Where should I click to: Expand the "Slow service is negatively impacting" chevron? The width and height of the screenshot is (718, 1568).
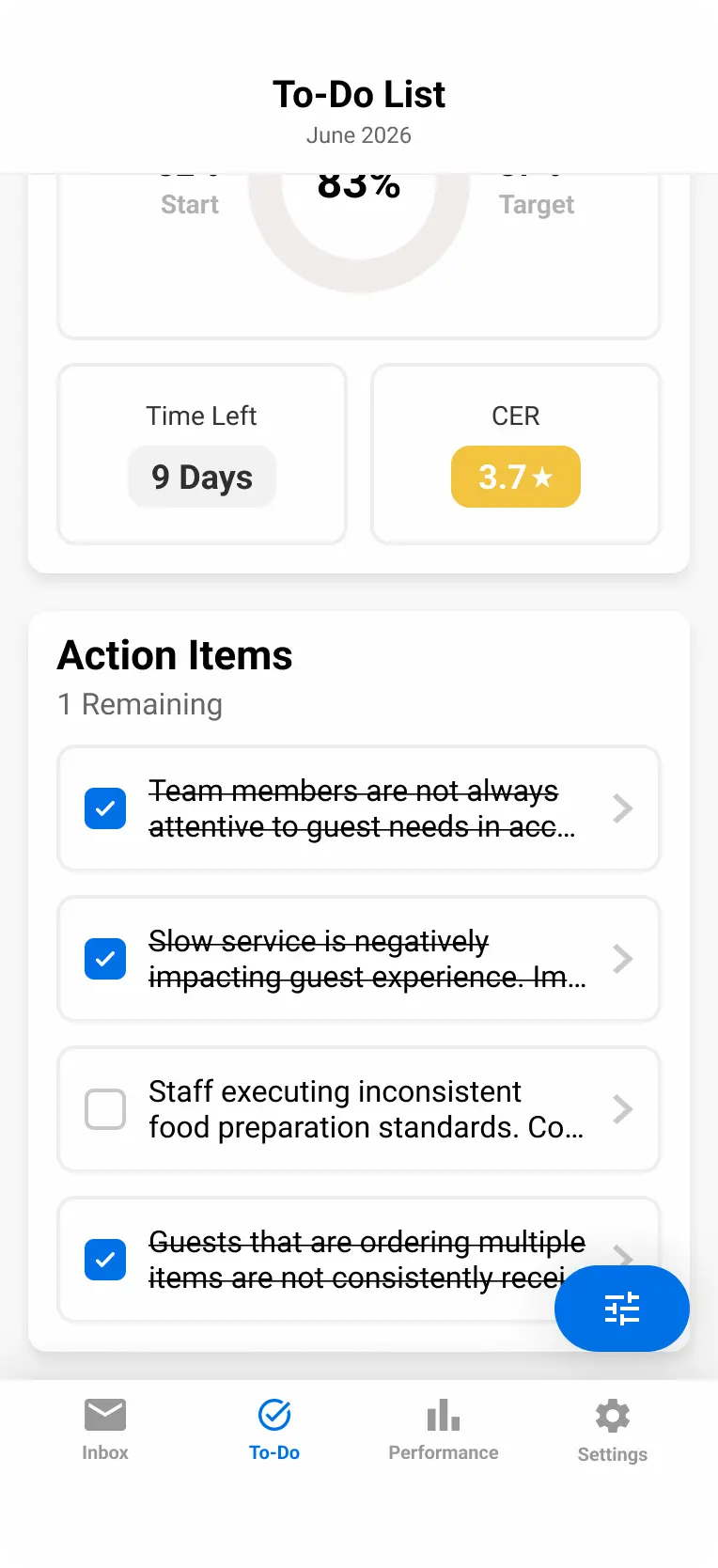pos(622,959)
